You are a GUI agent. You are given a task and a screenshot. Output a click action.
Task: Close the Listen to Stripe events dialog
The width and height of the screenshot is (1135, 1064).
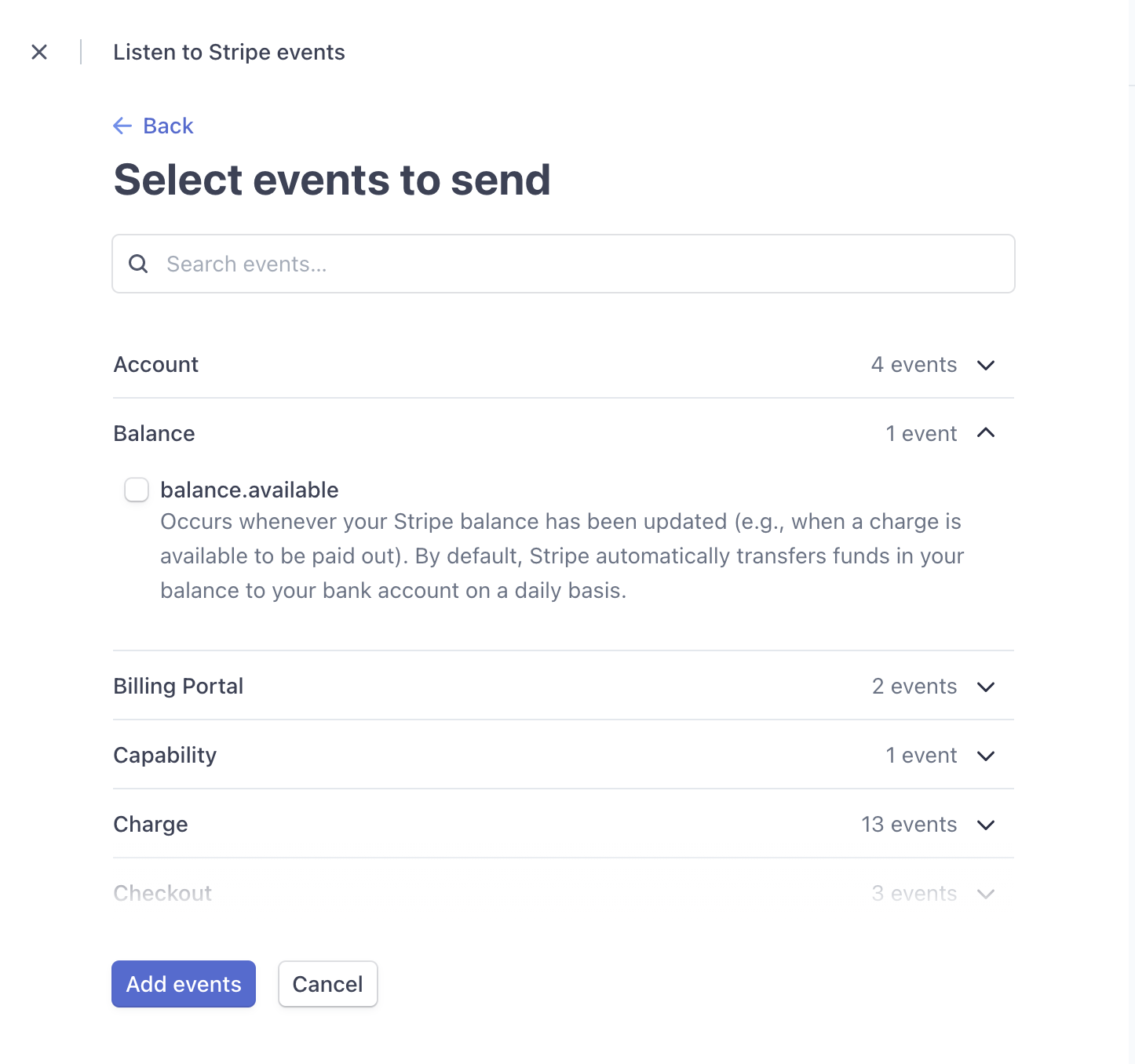tap(39, 52)
